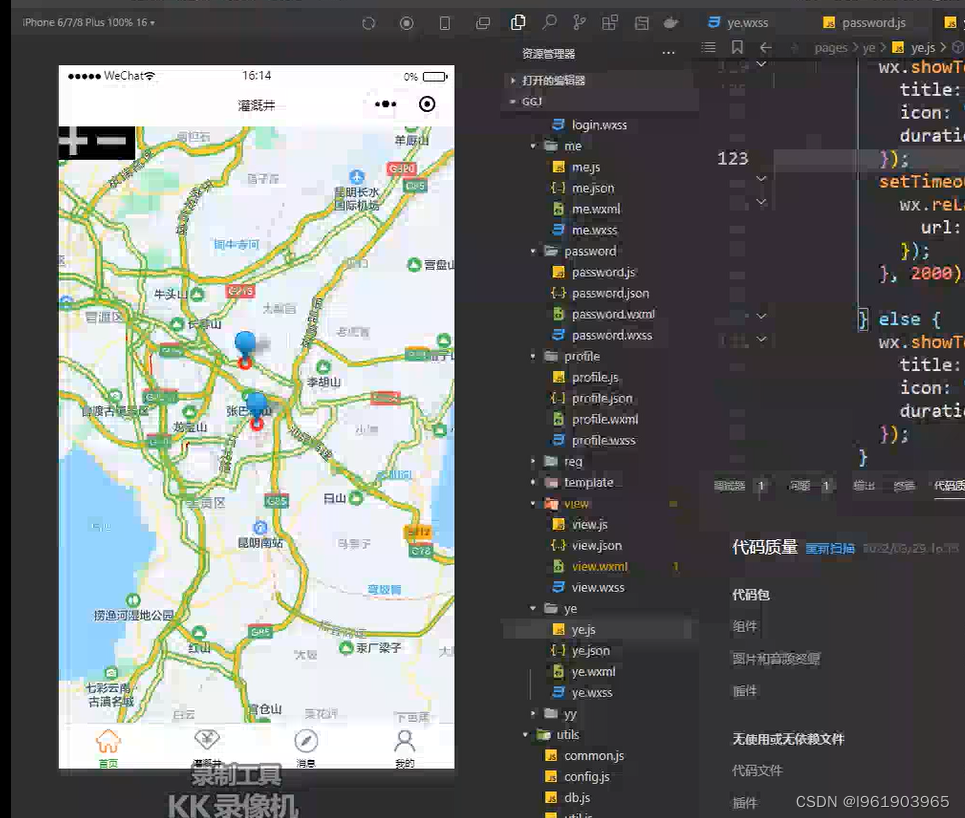965x818 pixels.
Task: Click ye.js in the breadcrumb path
Action: (x=923, y=47)
